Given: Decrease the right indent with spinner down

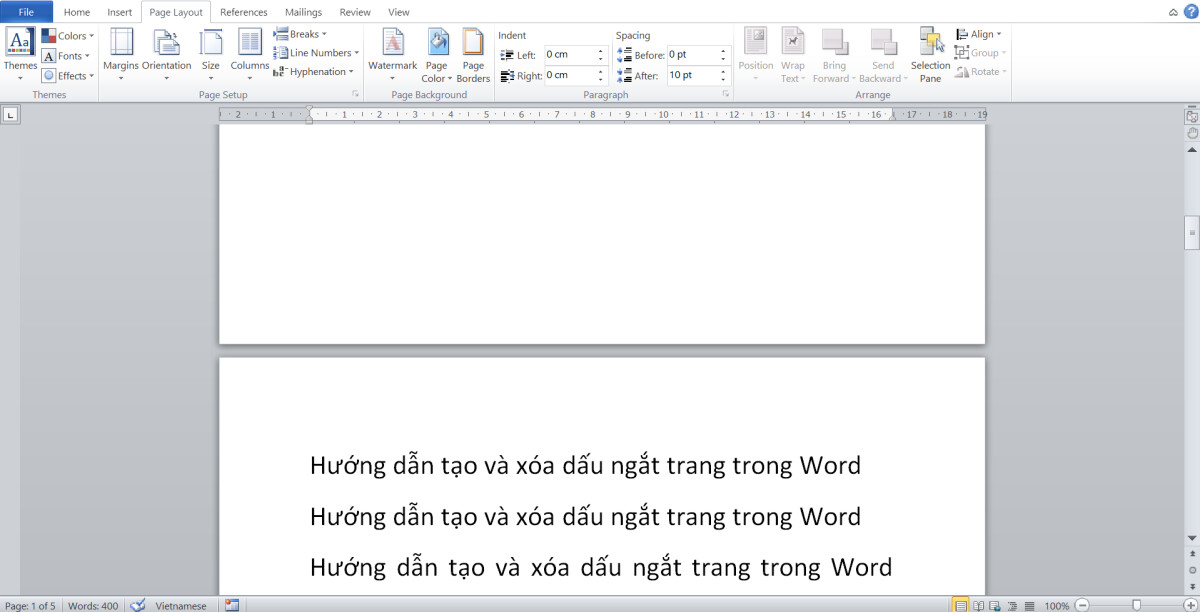Looking at the screenshot, I should coord(601,79).
